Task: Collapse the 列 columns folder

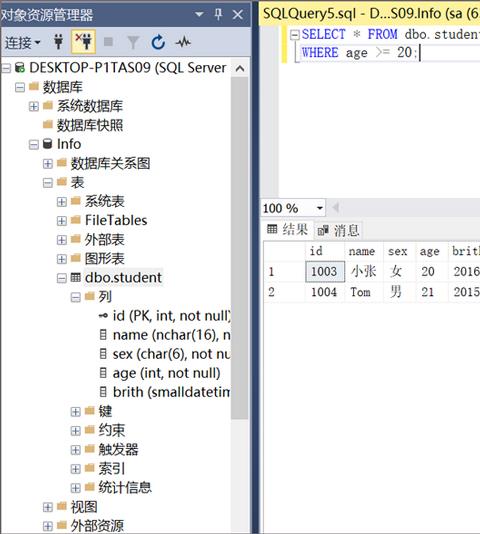Action: (x=76, y=297)
